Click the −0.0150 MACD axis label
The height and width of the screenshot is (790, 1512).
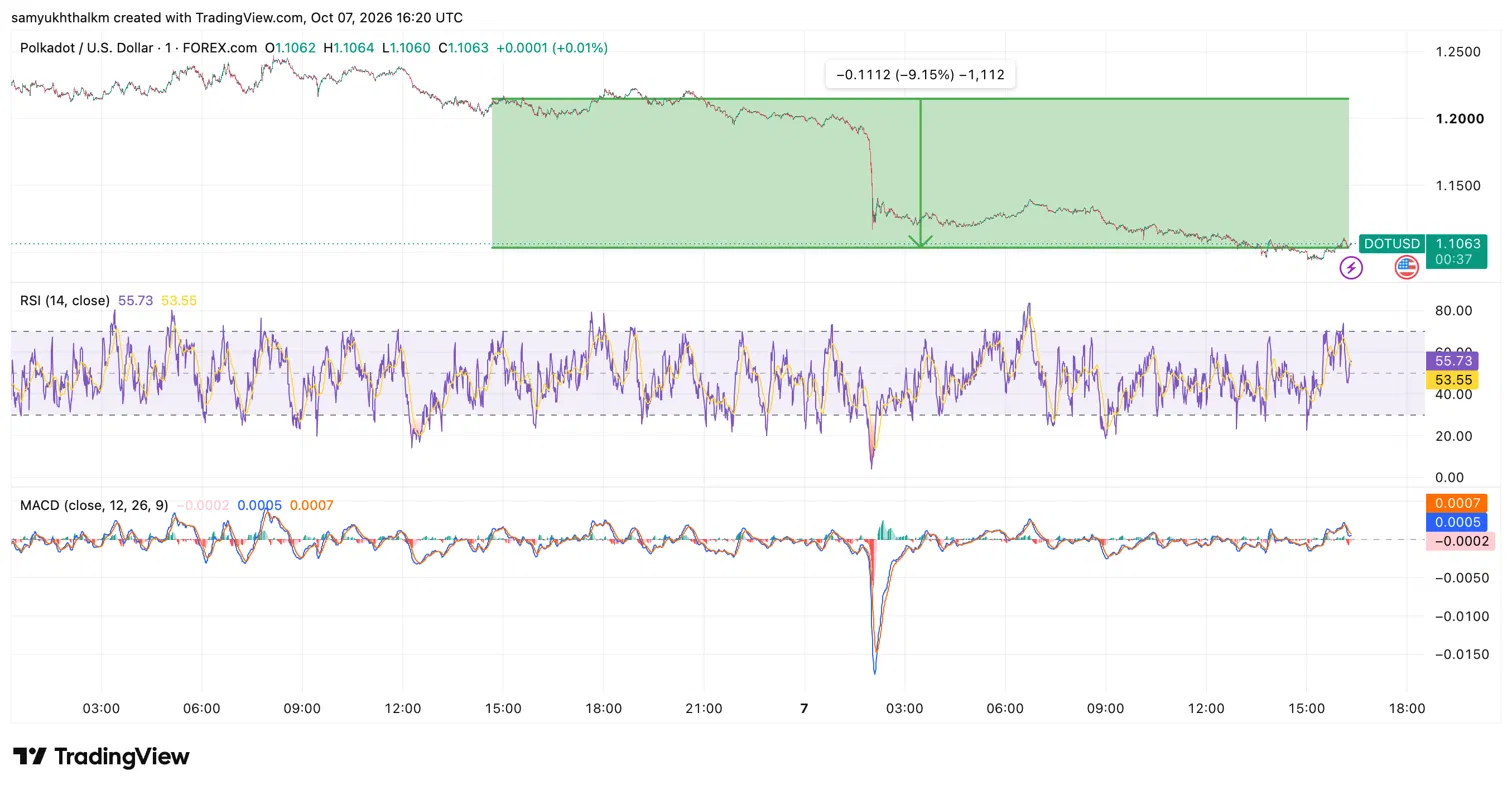click(1460, 654)
